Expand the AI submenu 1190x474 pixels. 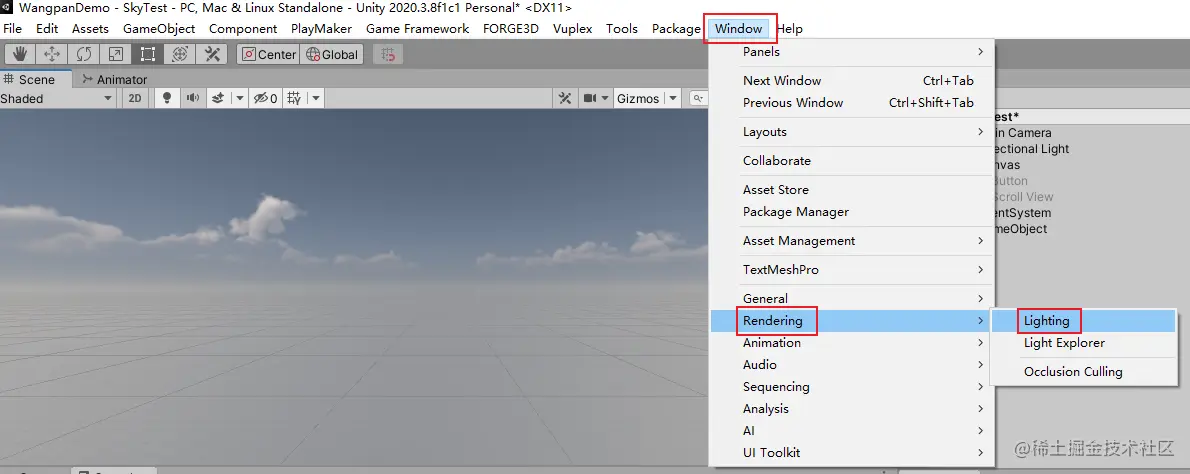(852, 431)
